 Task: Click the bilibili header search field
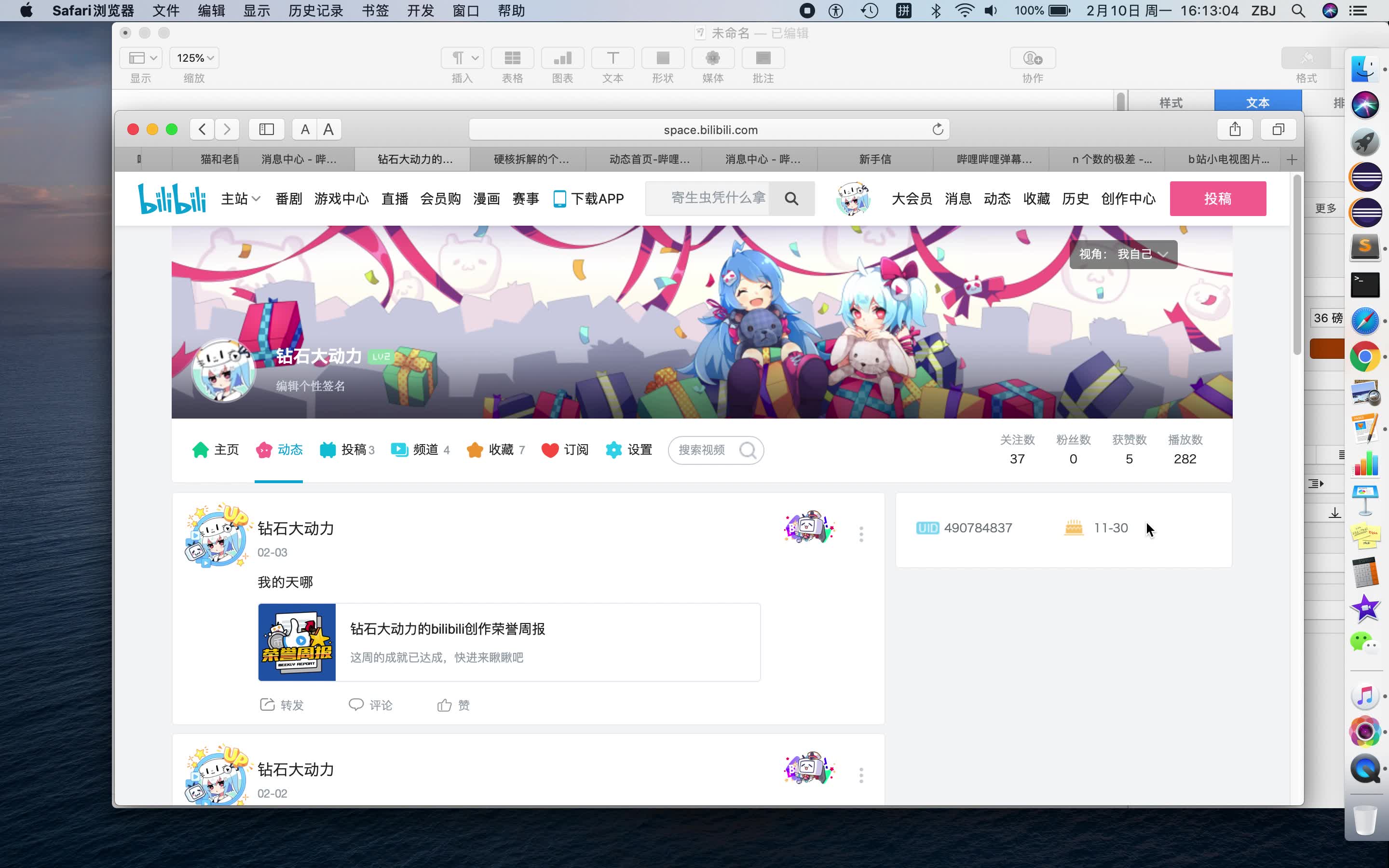[707, 199]
